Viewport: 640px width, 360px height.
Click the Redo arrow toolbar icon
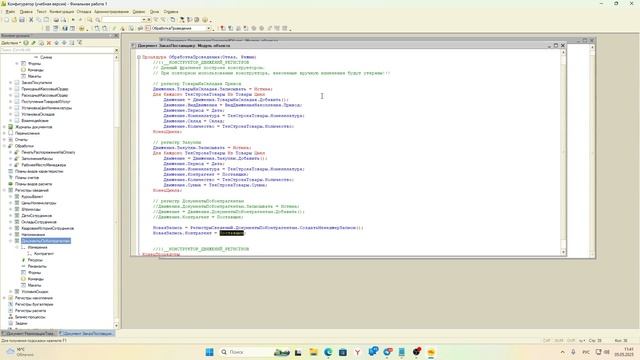80,20
